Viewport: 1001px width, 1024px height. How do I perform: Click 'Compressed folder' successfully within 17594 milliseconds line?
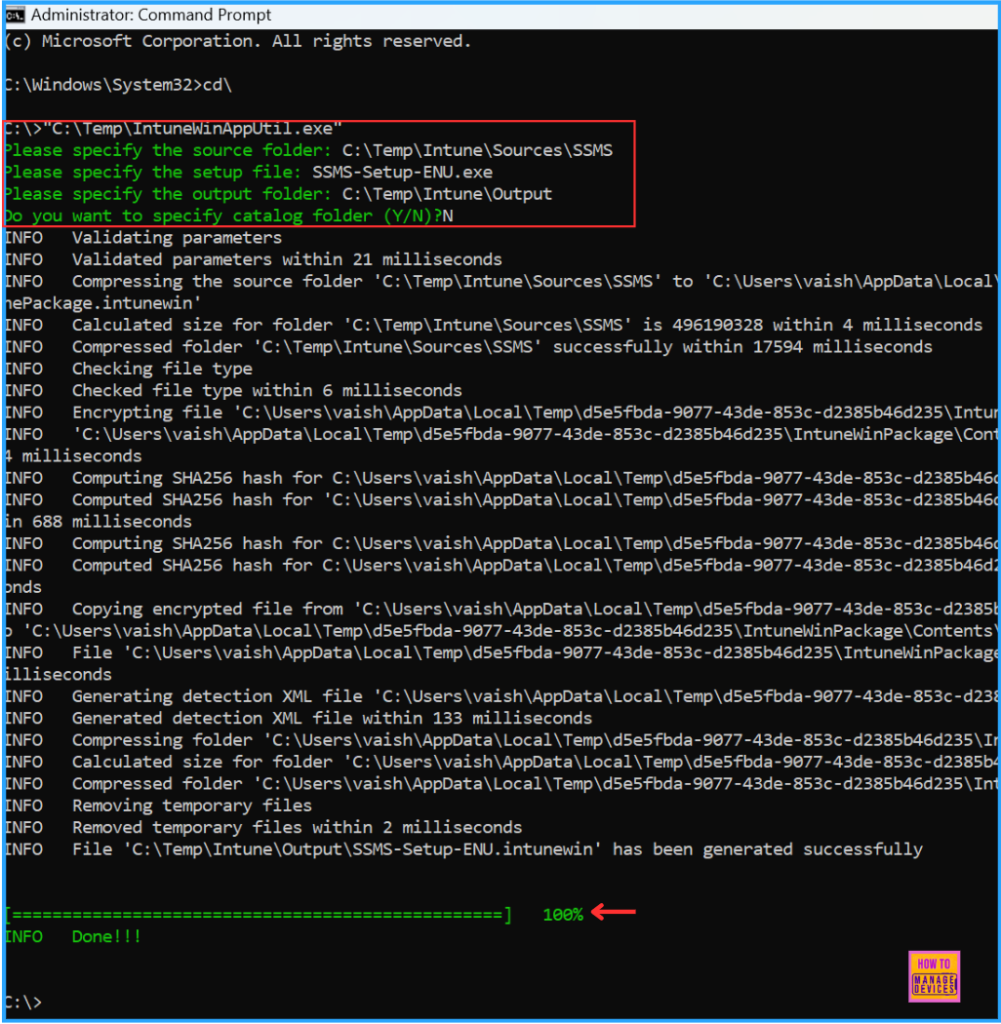(x=469, y=347)
